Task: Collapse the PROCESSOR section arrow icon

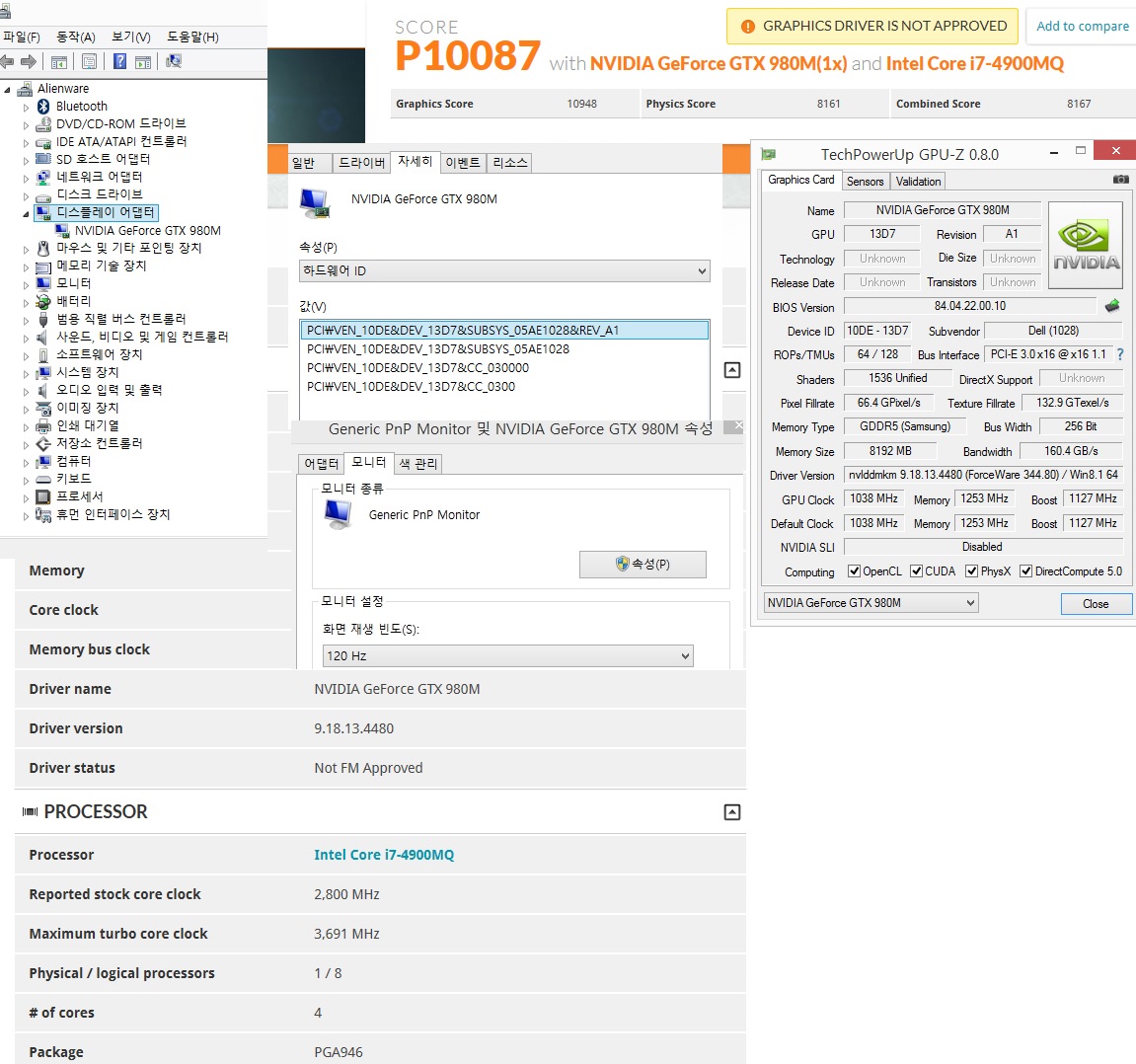Action: (731, 812)
